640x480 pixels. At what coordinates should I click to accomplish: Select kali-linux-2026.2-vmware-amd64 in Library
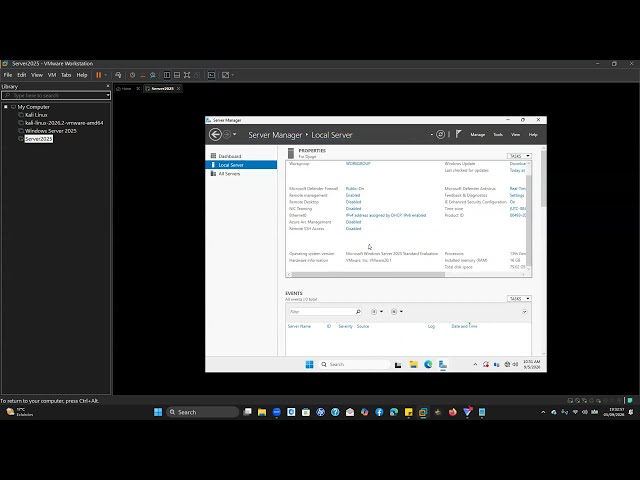(x=64, y=123)
